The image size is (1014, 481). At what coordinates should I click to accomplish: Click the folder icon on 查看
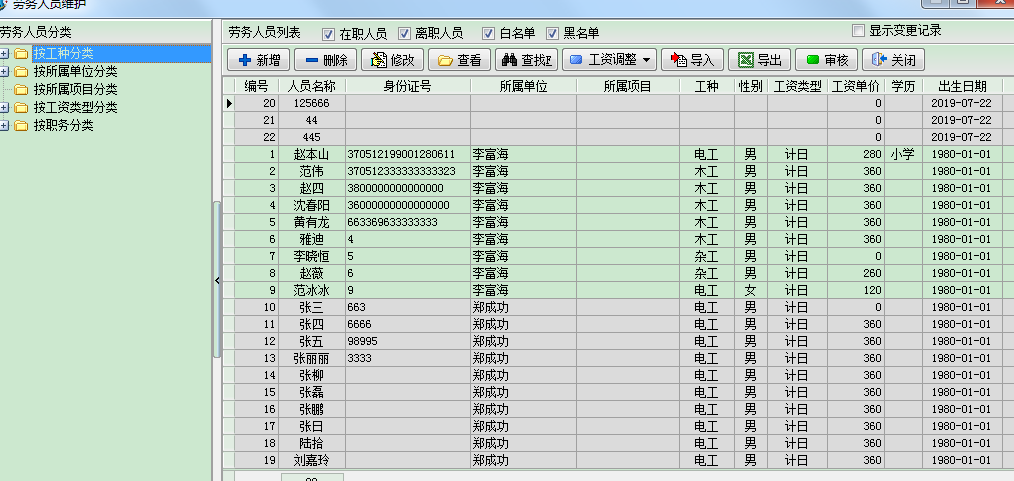(445, 61)
